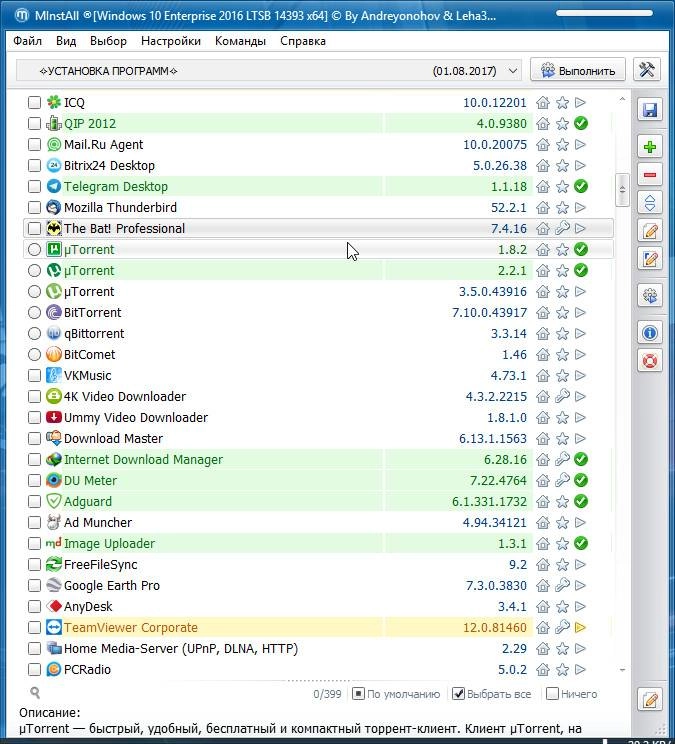This screenshot has width=675, height=744.
Task: Click DU Meter version 7.22.4764
Action: pyautogui.click(x=498, y=481)
